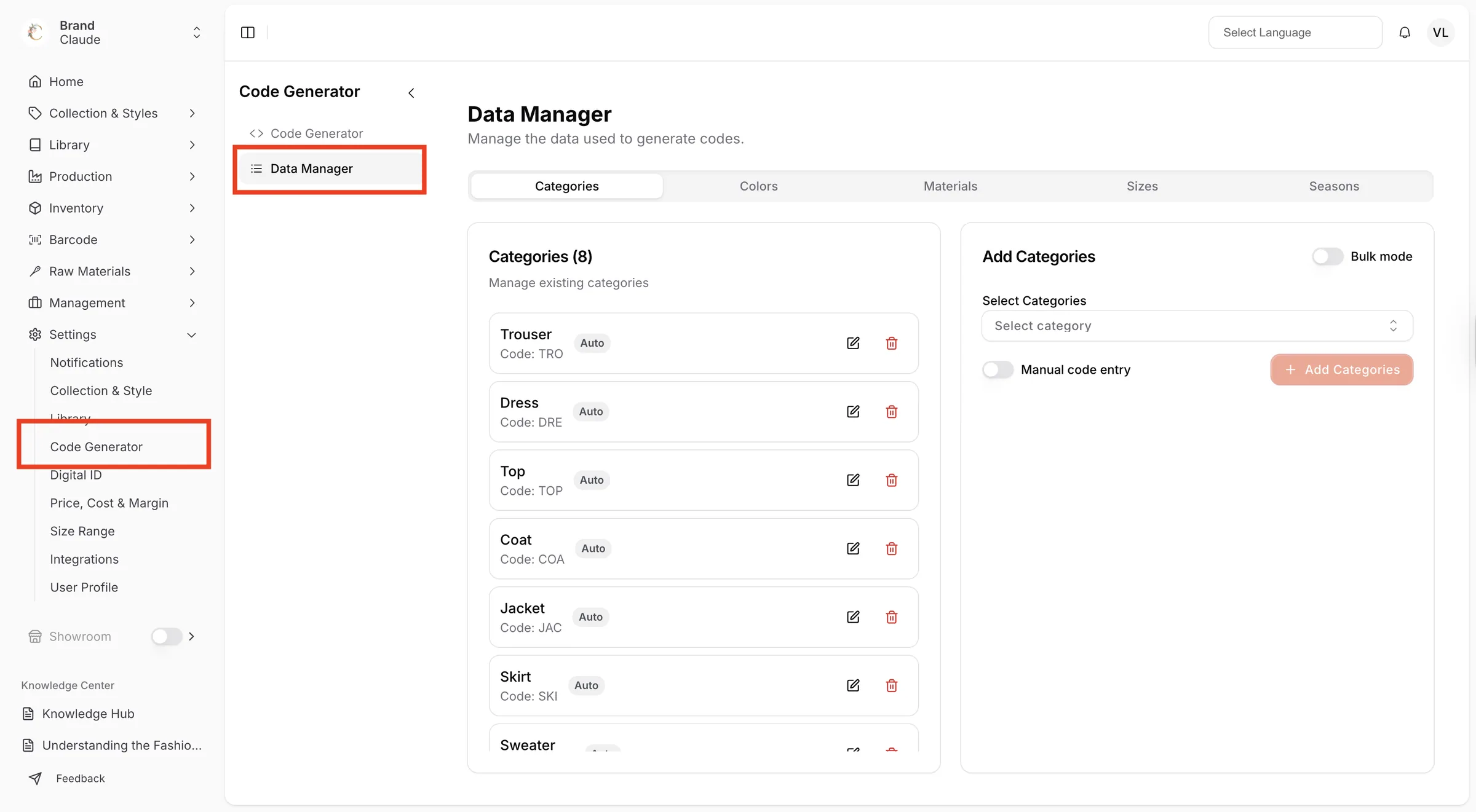Enable Bulk mode switch
Image resolution: width=1476 pixels, height=812 pixels.
click(x=1327, y=256)
